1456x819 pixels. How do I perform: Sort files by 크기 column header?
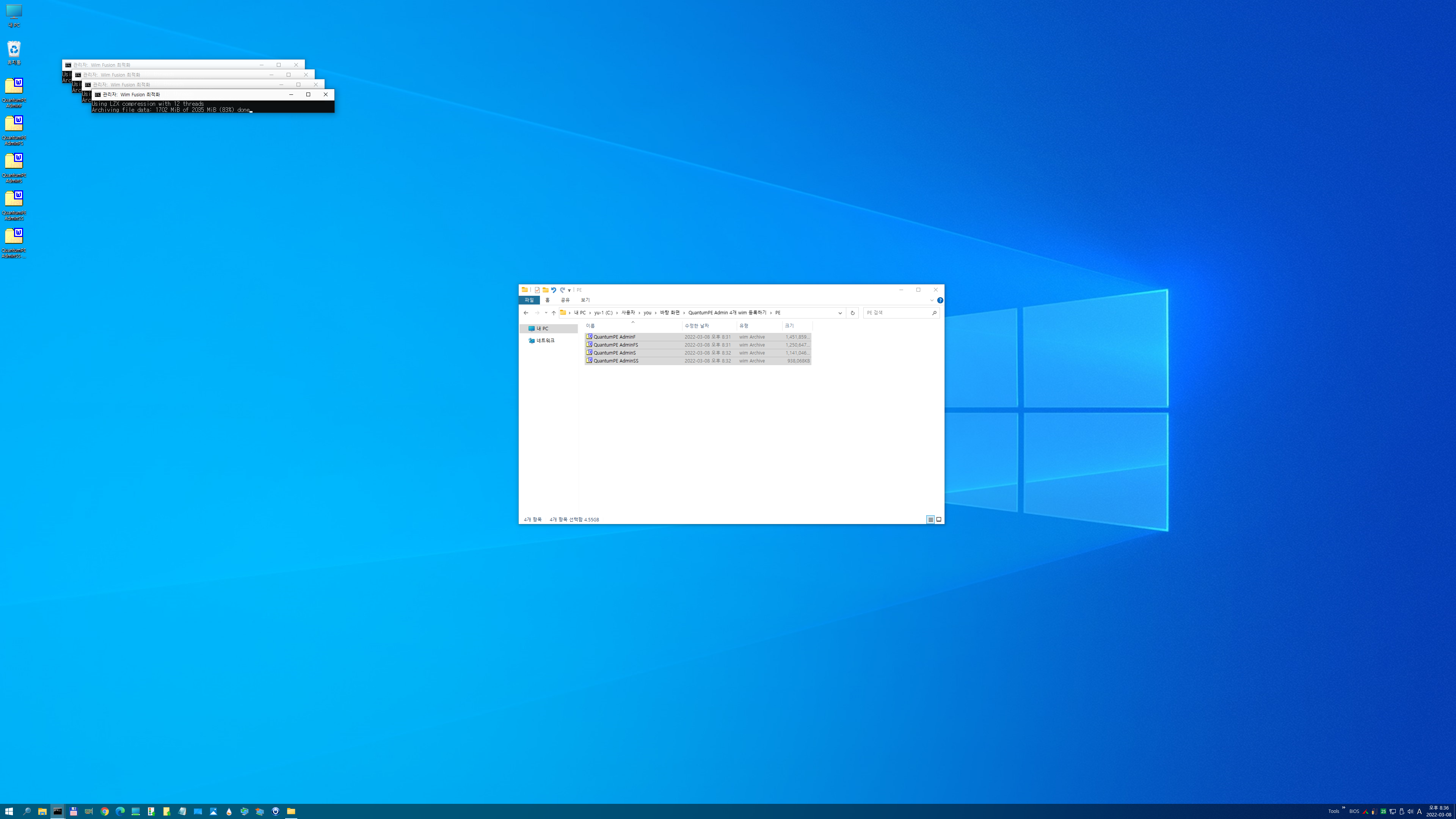[x=797, y=326]
